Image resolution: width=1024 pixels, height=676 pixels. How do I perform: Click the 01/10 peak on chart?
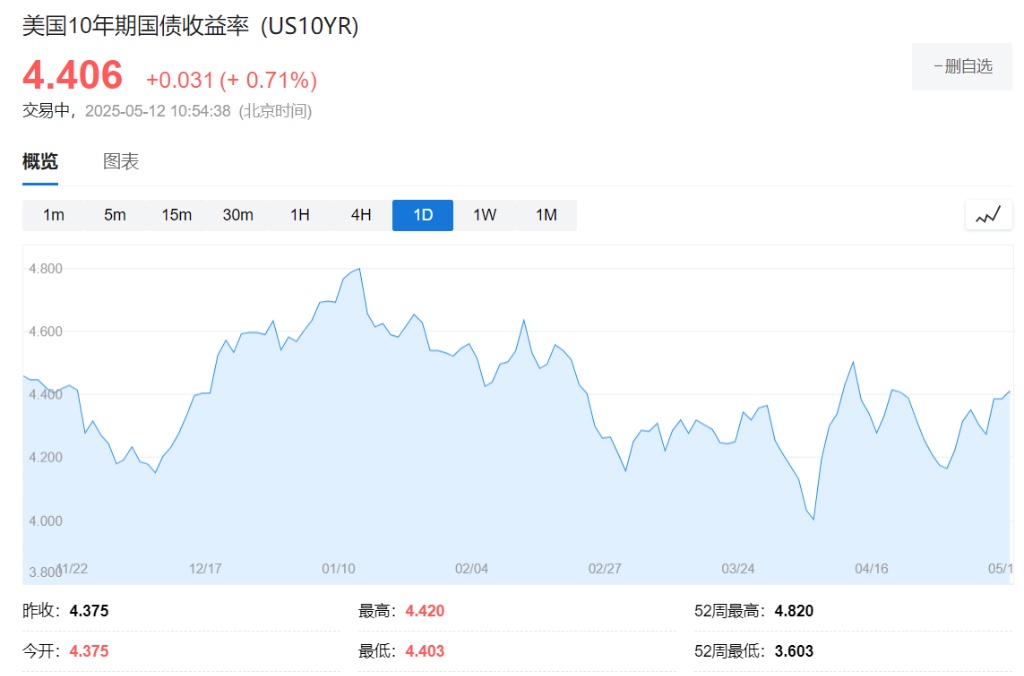pyautogui.click(x=358, y=269)
